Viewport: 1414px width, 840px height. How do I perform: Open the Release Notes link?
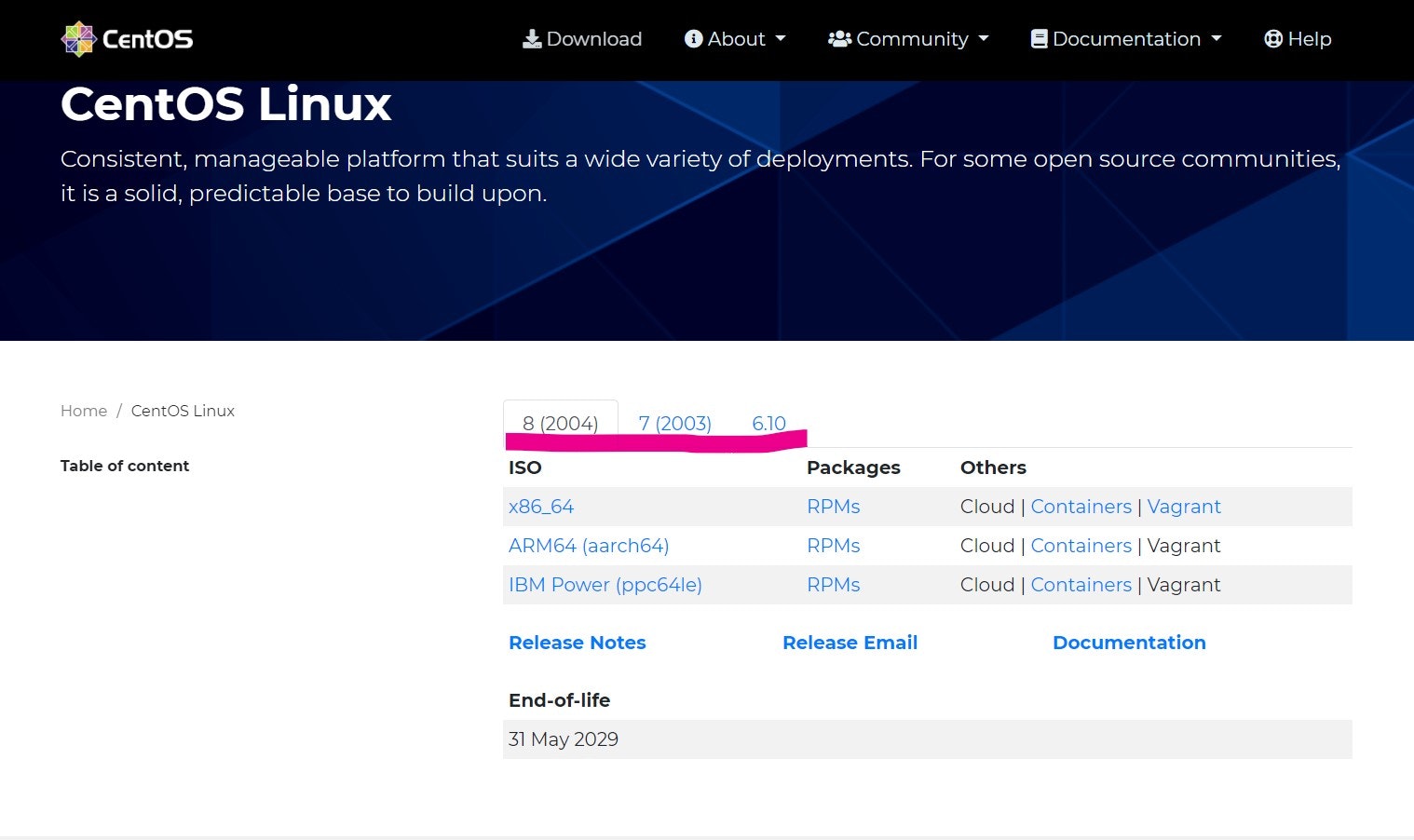(x=578, y=643)
